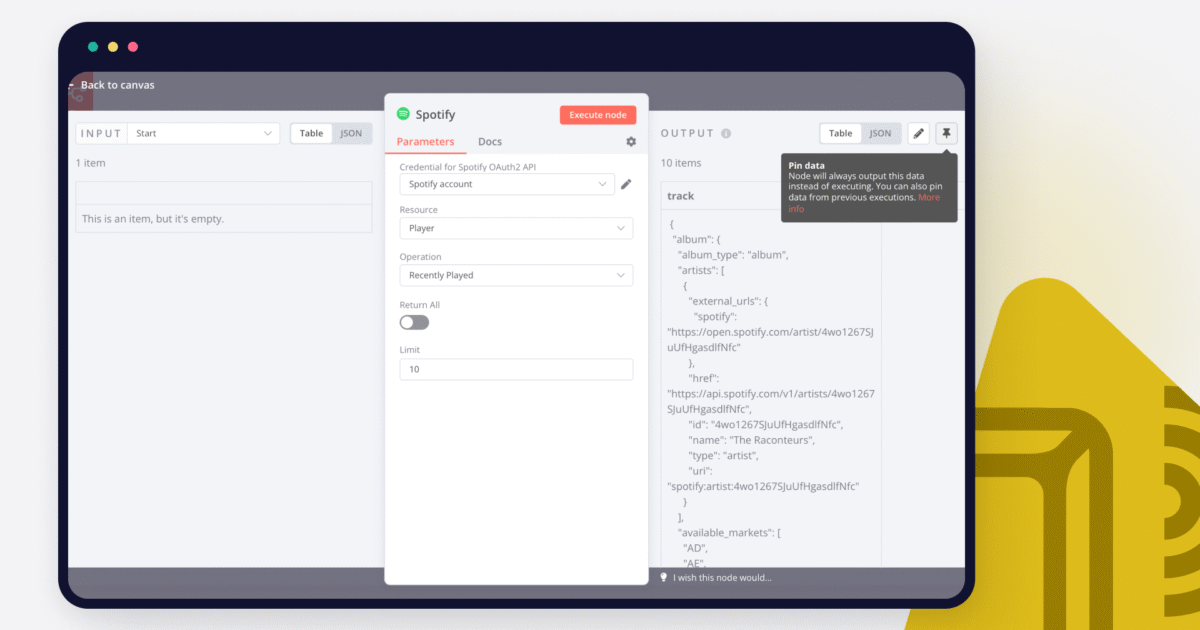Open node settings gear

pos(631,142)
